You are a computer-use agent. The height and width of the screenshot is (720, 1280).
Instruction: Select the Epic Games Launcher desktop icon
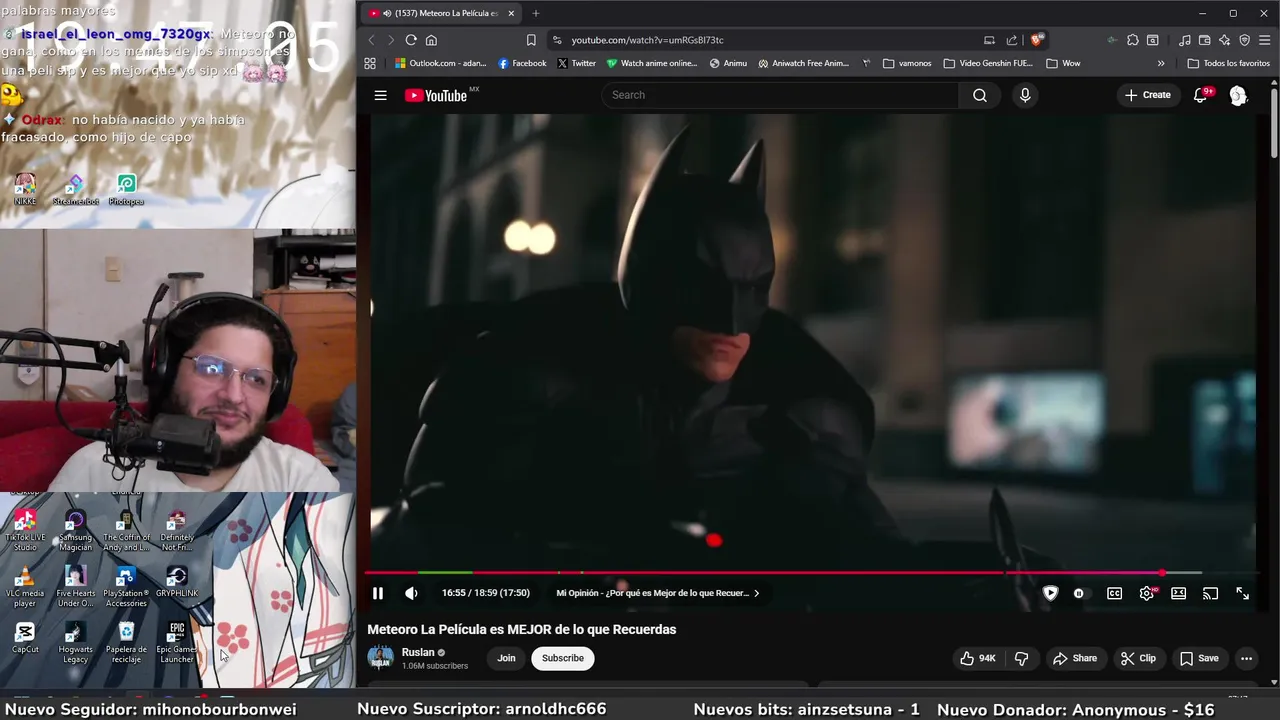point(177,643)
